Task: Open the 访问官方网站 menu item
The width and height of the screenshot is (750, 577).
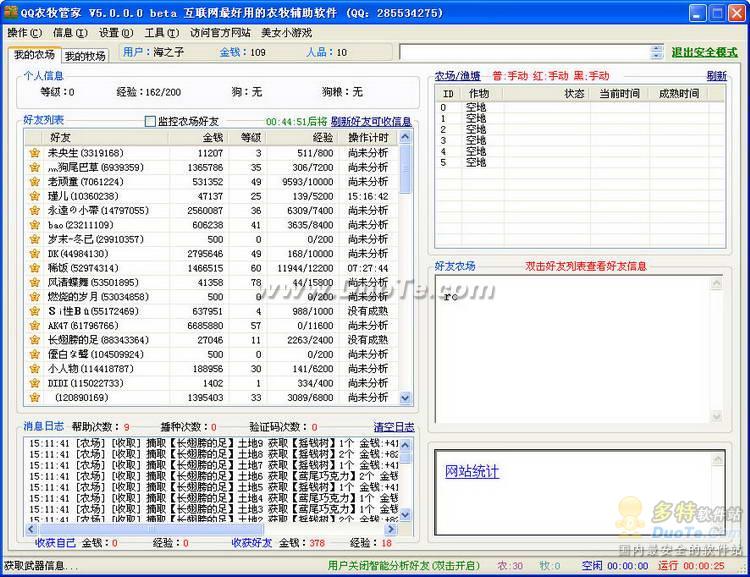Action: [220, 33]
